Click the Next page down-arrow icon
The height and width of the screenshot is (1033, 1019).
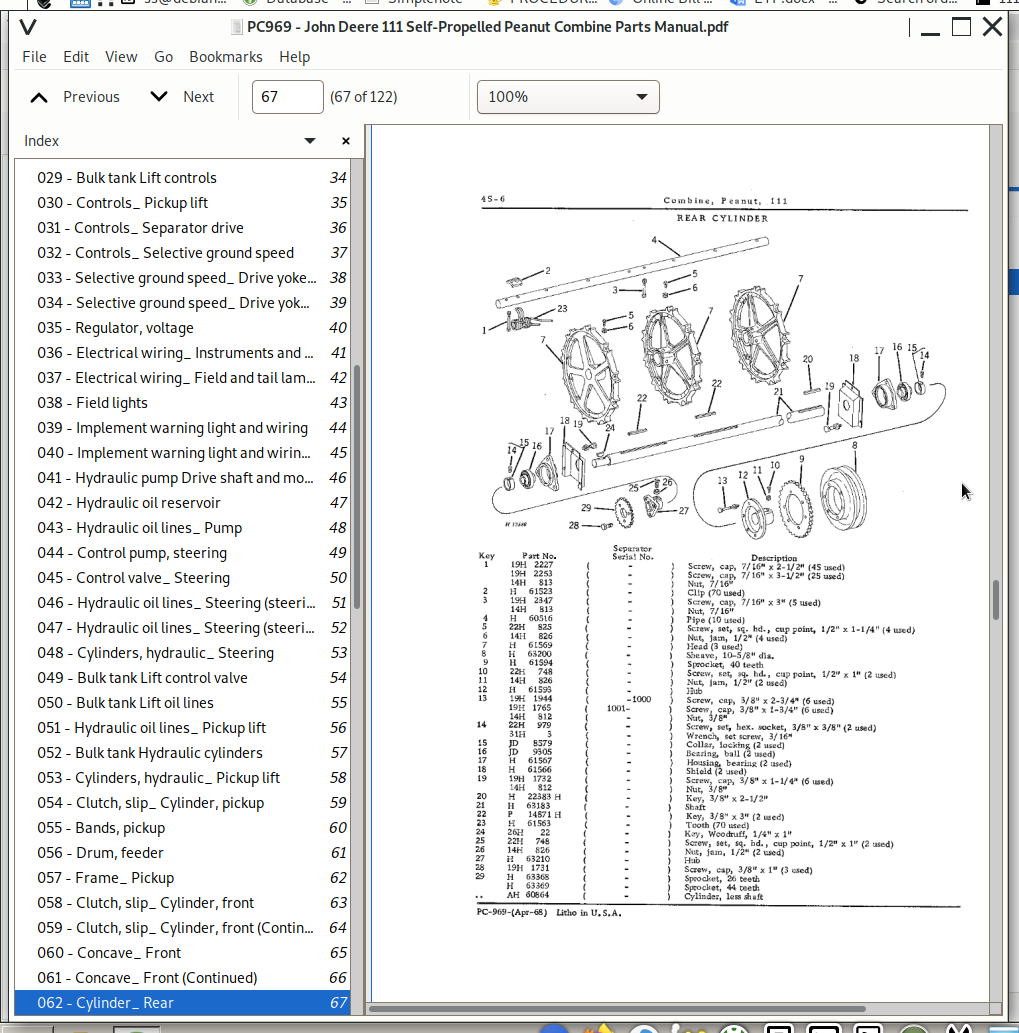coord(159,97)
